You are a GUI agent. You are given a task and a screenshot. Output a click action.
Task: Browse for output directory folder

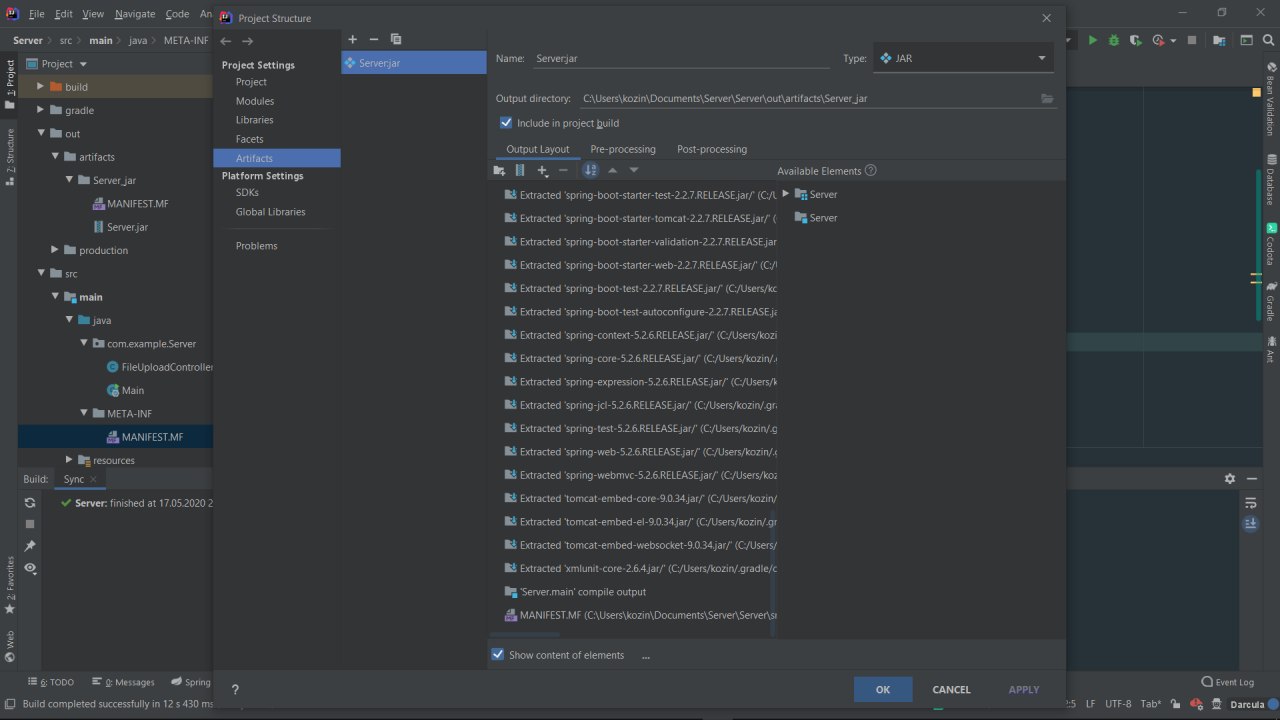(x=1047, y=98)
